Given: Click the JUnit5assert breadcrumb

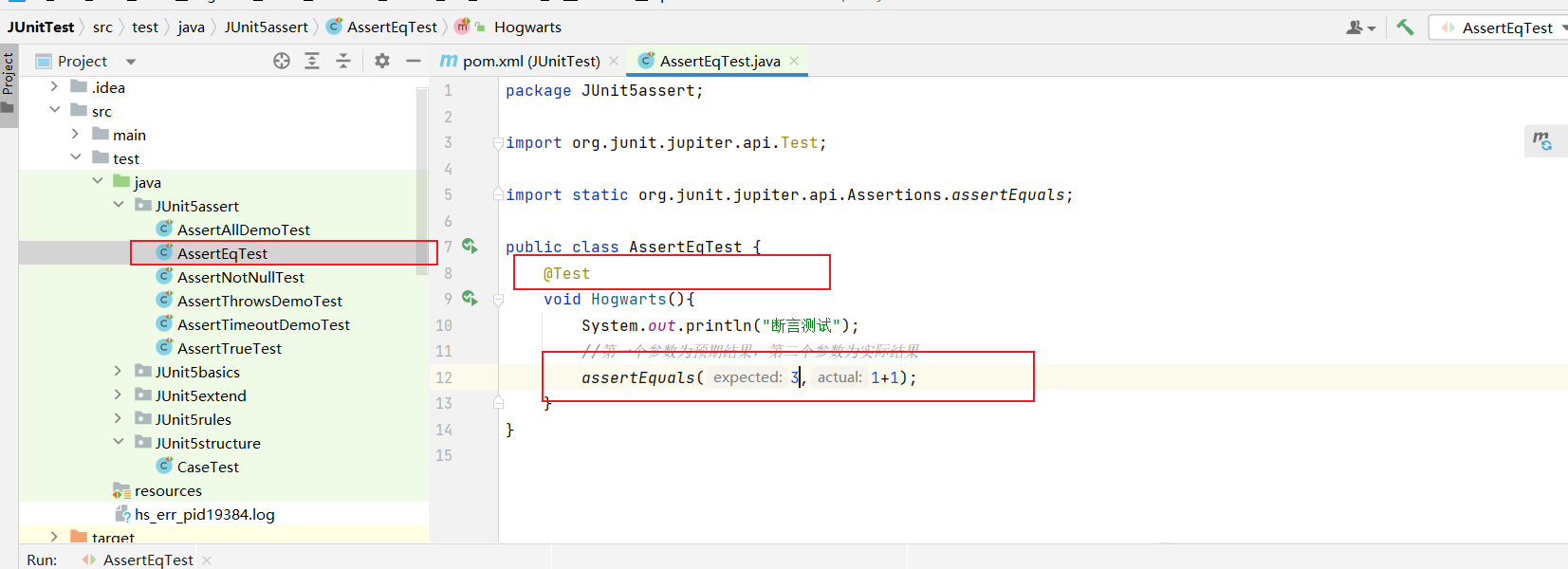Looking at the screenshot, I should pos(266,27).
